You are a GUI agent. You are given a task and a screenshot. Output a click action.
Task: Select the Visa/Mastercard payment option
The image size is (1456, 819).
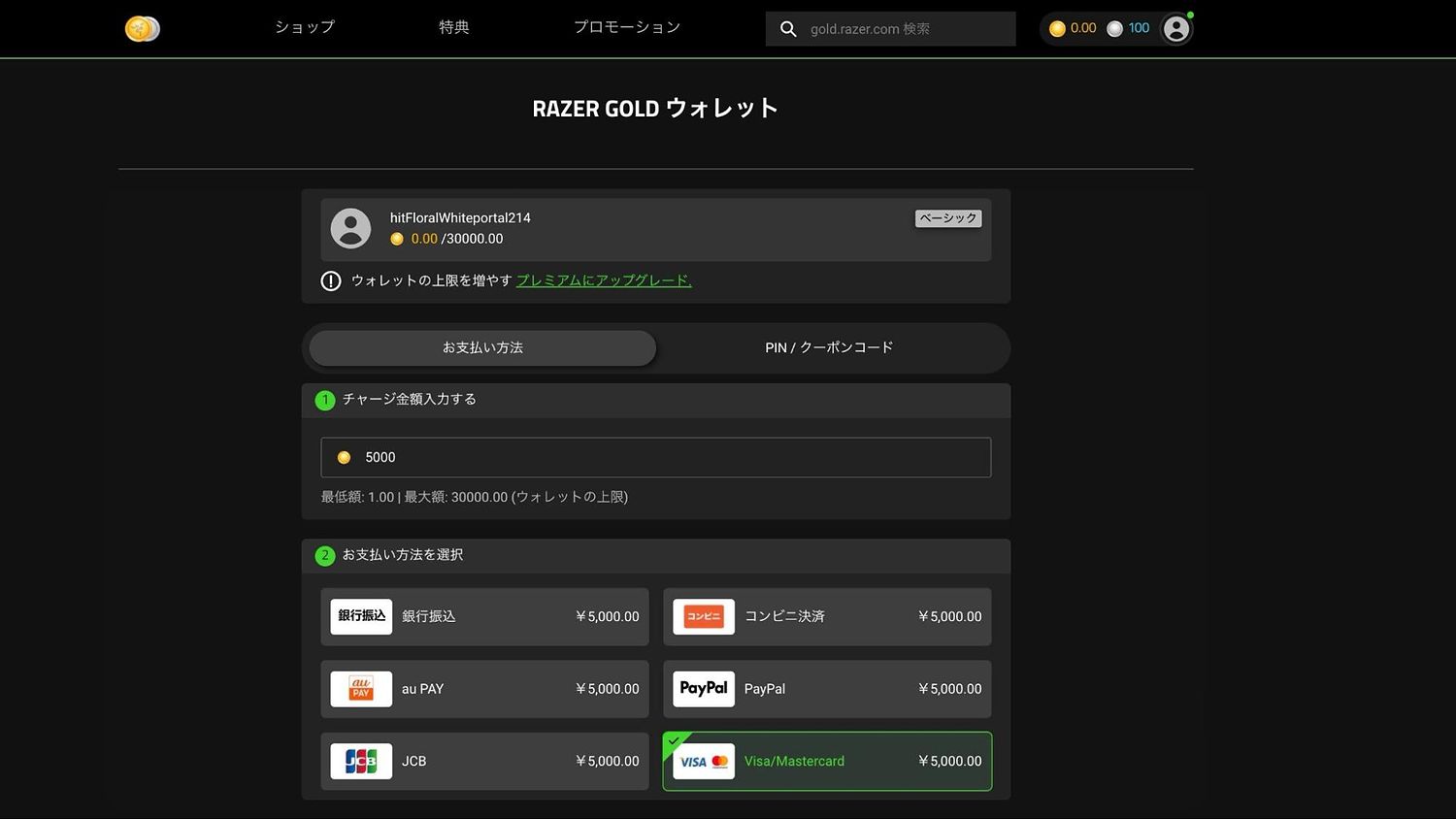[x=826, y=762]
